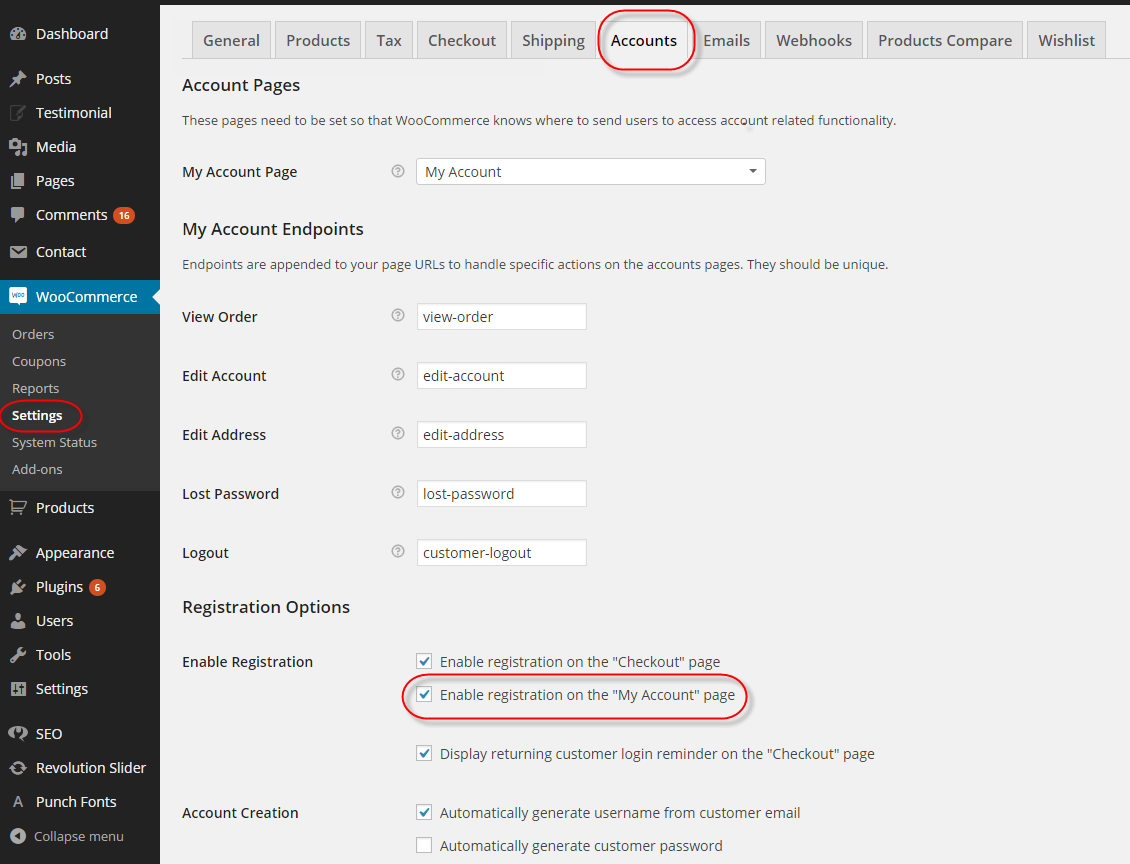The height and width of the screenshot is (864, 1130).
Task: Expand the Users menu in sidebar
Action: pyautogui.click(x=54, y=621)
